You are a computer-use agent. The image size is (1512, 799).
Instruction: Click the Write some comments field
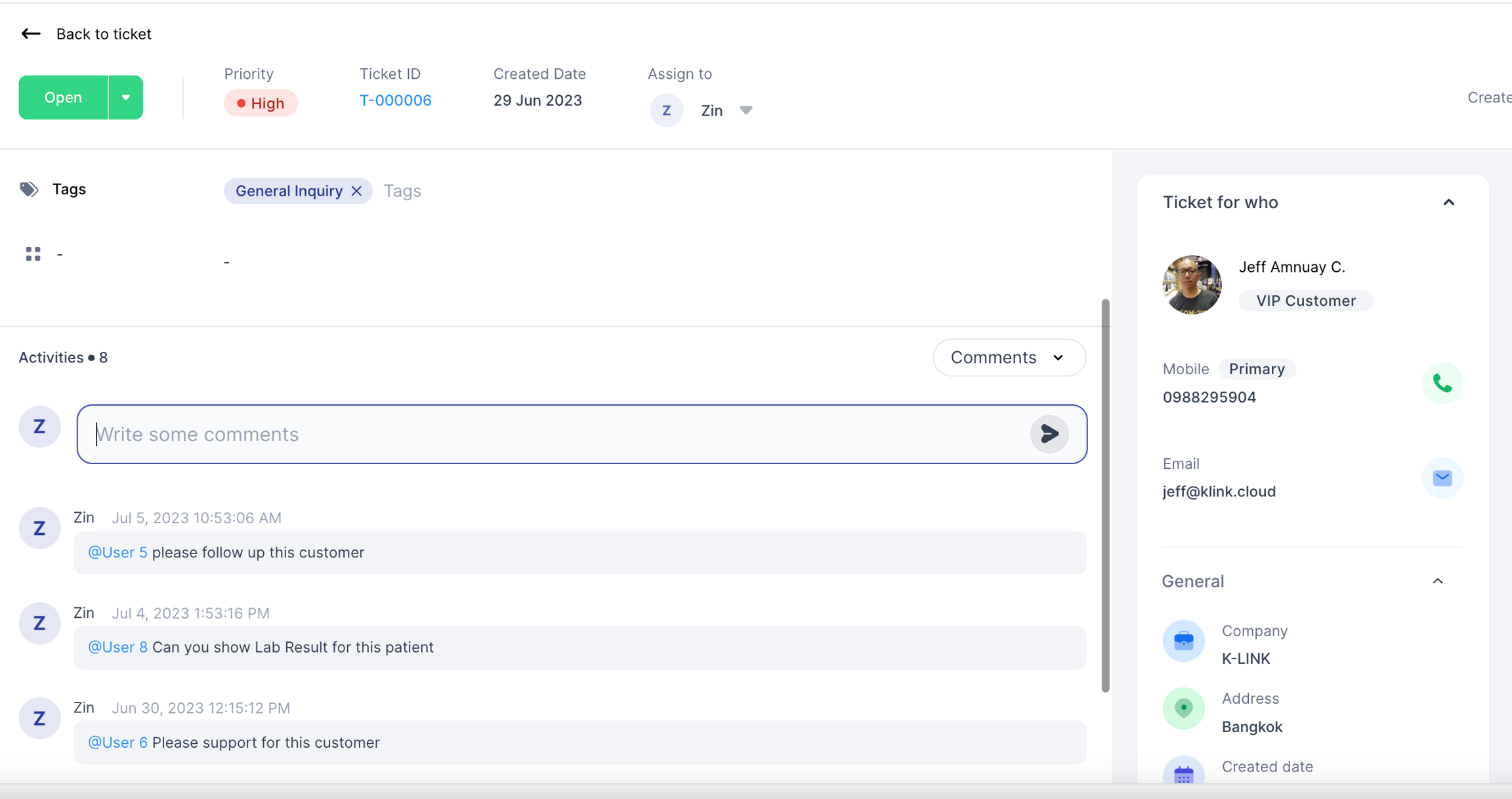(x=558, y=434)
